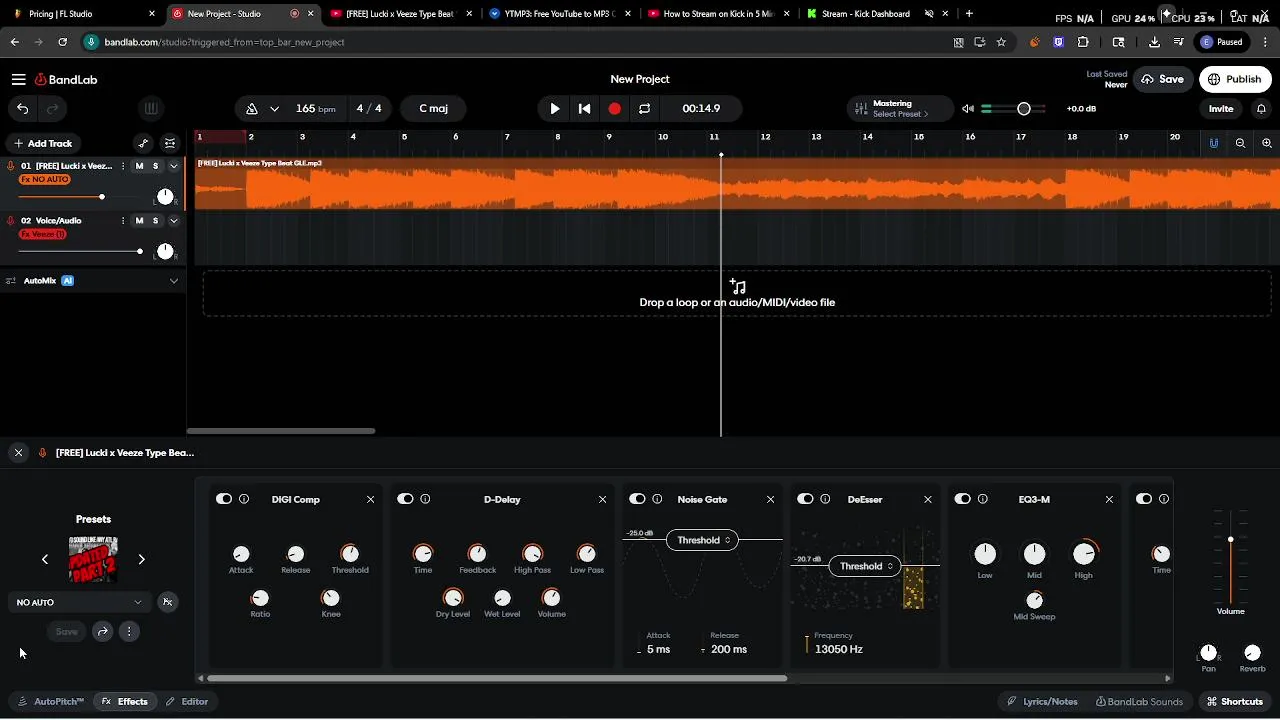Toggle the DIGI Comp effect on/off

click(223, 499)
